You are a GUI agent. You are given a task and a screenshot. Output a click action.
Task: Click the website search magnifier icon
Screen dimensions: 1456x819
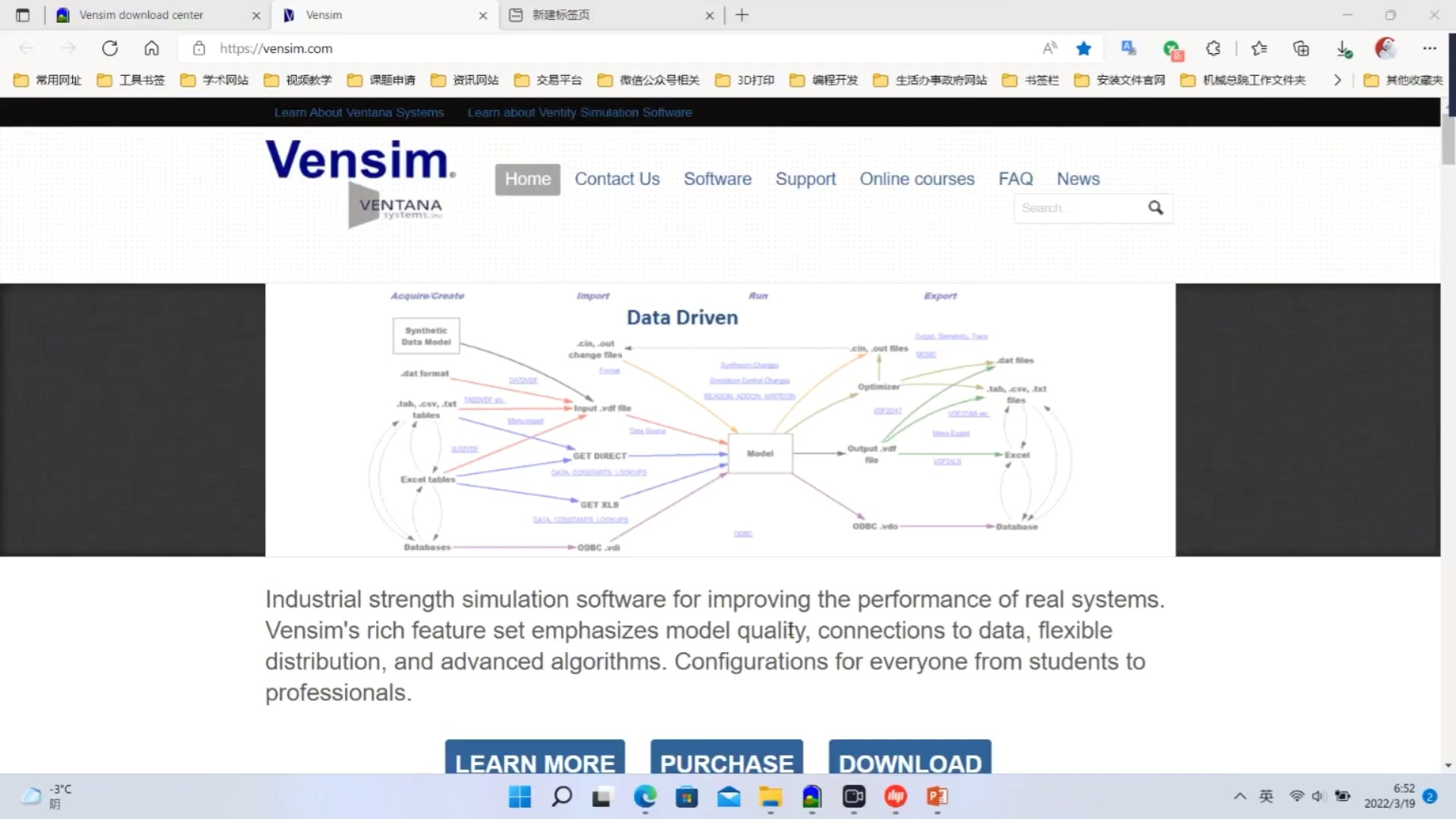tap(1155, 208)
